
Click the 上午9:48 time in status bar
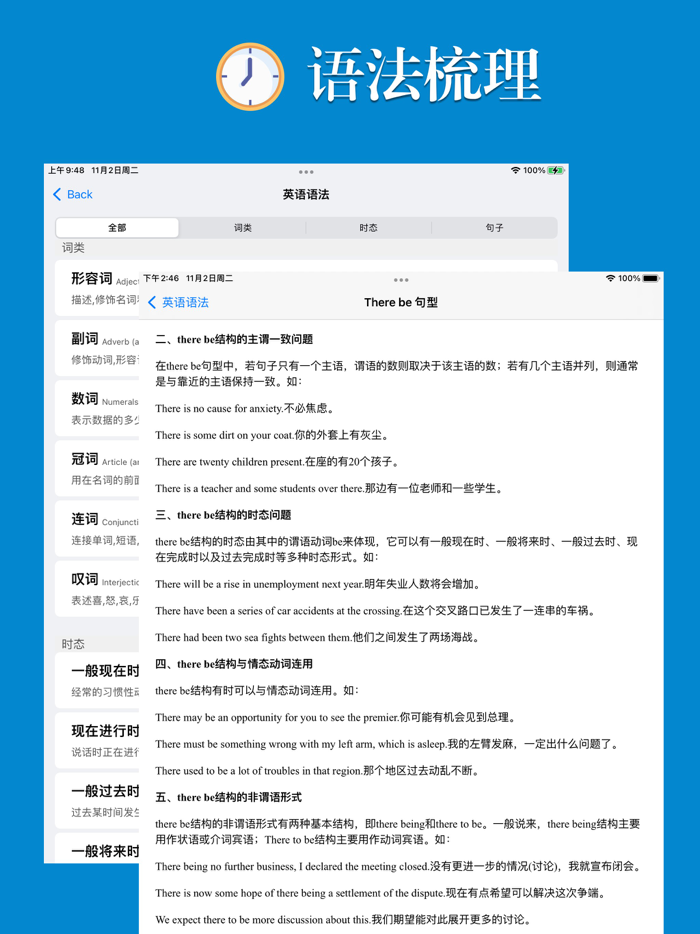click(66, 170)
